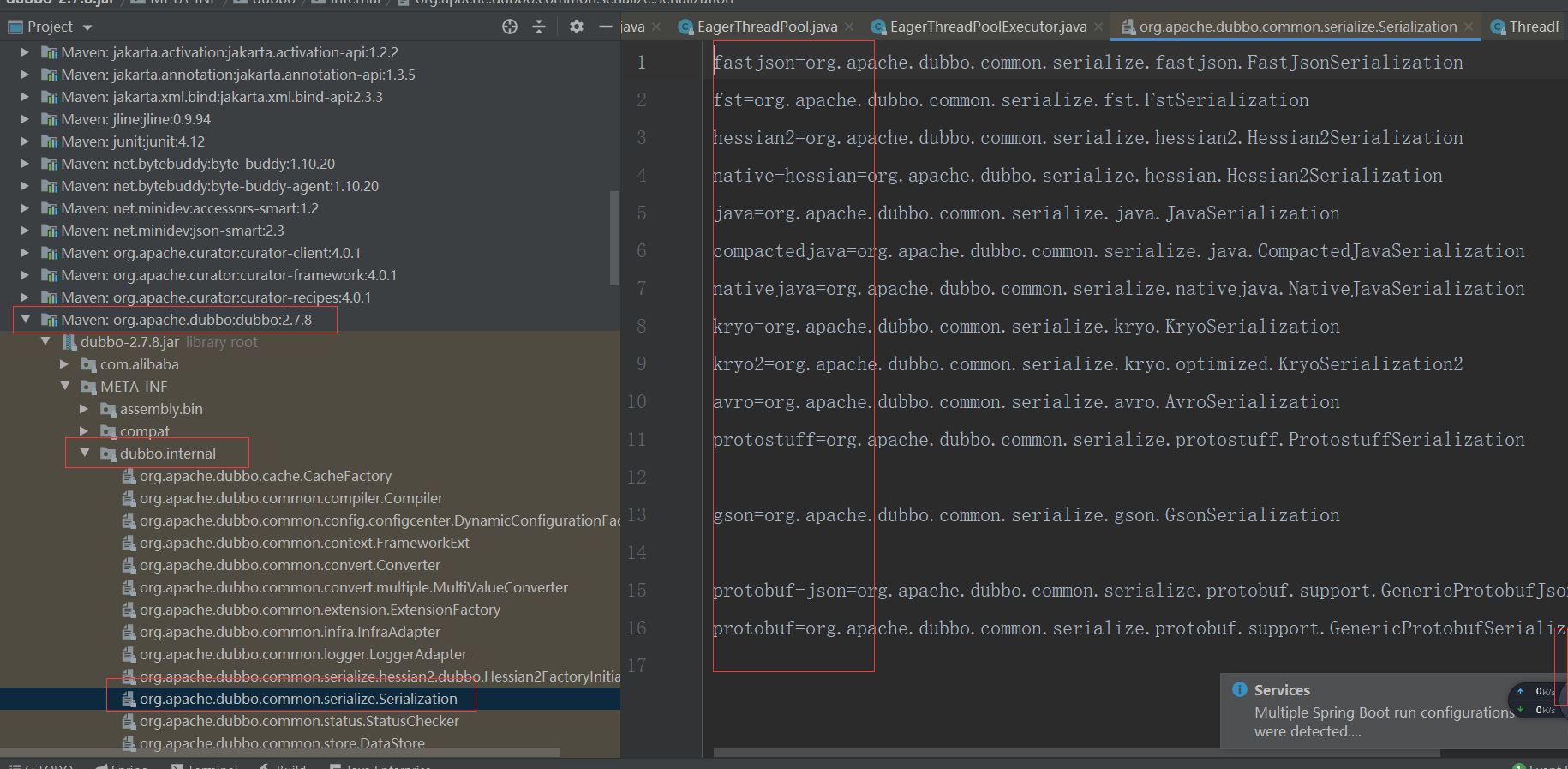This screenshot has height=769, width=1568.
Task: Click the network speed monitor widget
Action: [x=1537, y=700]
